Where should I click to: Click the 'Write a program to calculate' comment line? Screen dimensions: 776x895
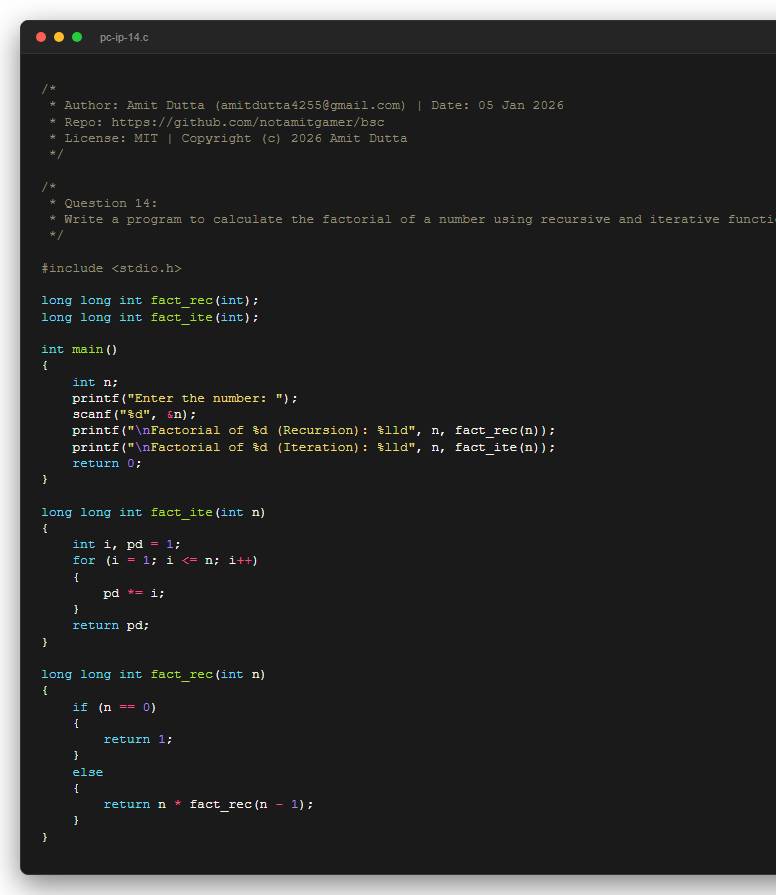coord(412,219)
